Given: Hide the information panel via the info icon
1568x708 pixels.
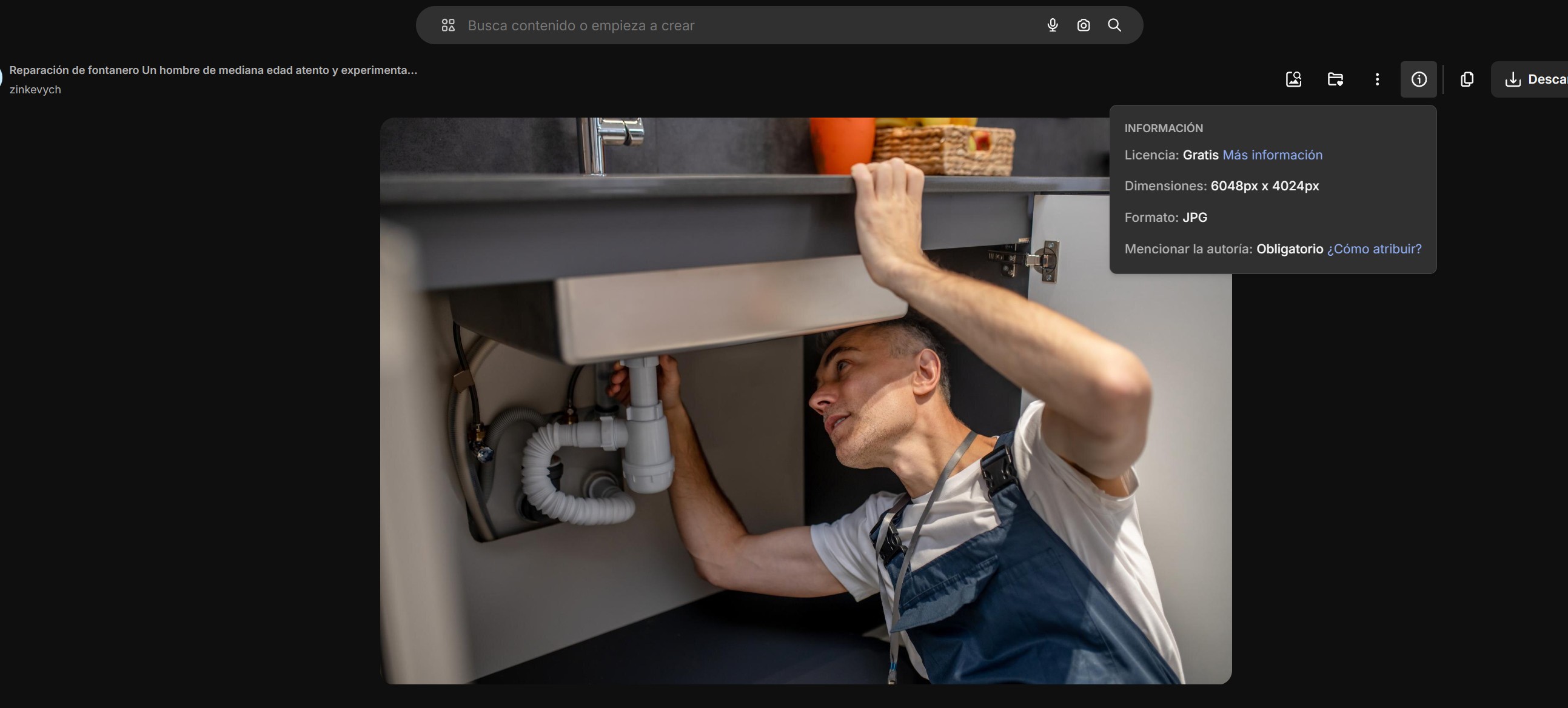Looking at the screenshot, I should (1418, 79).
